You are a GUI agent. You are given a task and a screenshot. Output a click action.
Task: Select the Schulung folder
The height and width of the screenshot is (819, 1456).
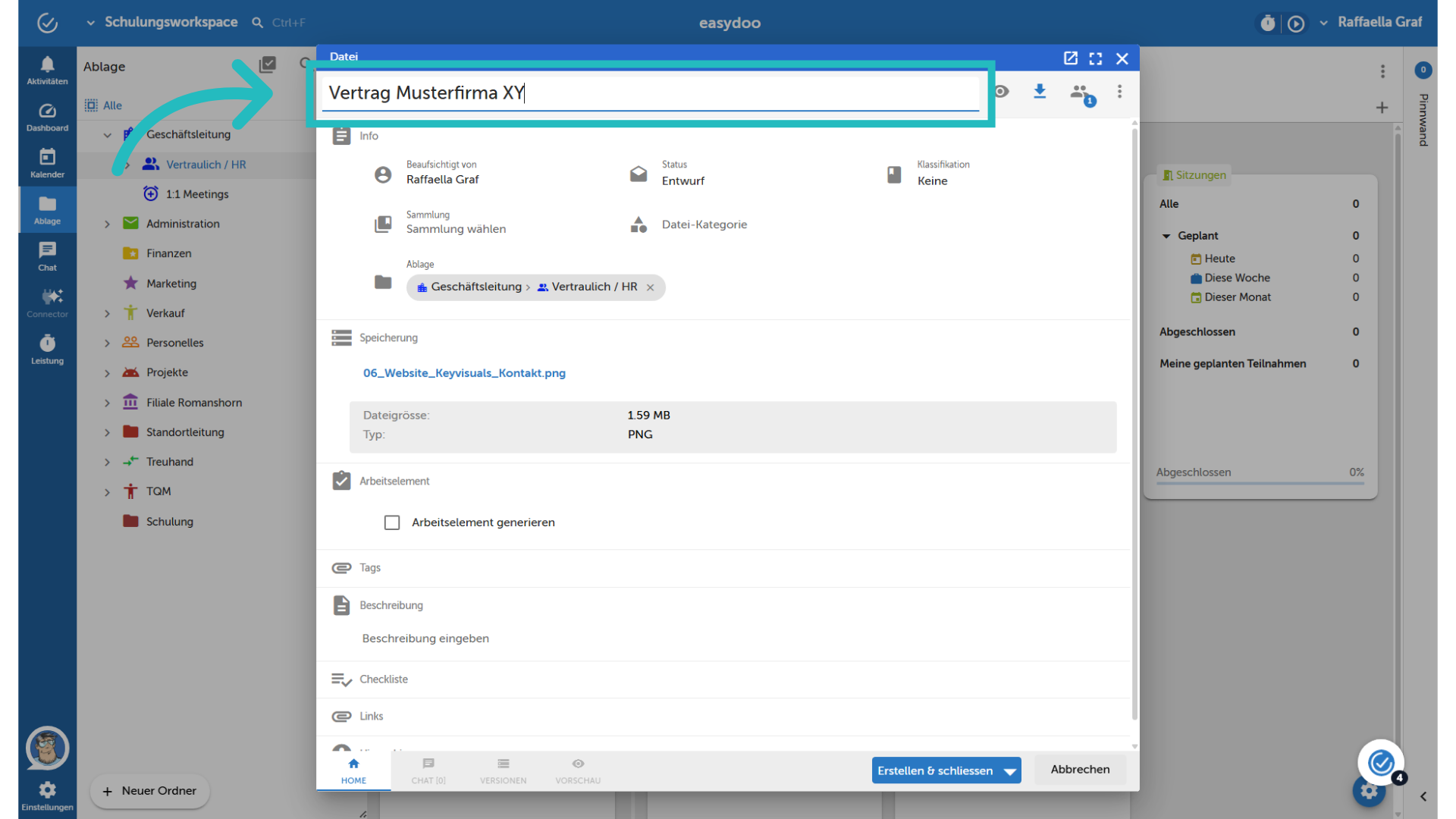point(170,522)
